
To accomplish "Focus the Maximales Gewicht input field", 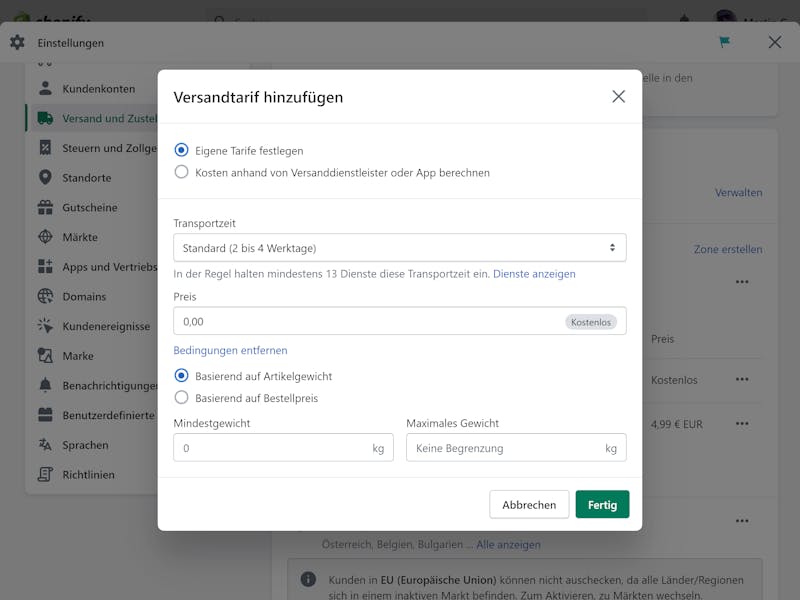I will pyautogui.click(x=516, y=448).
